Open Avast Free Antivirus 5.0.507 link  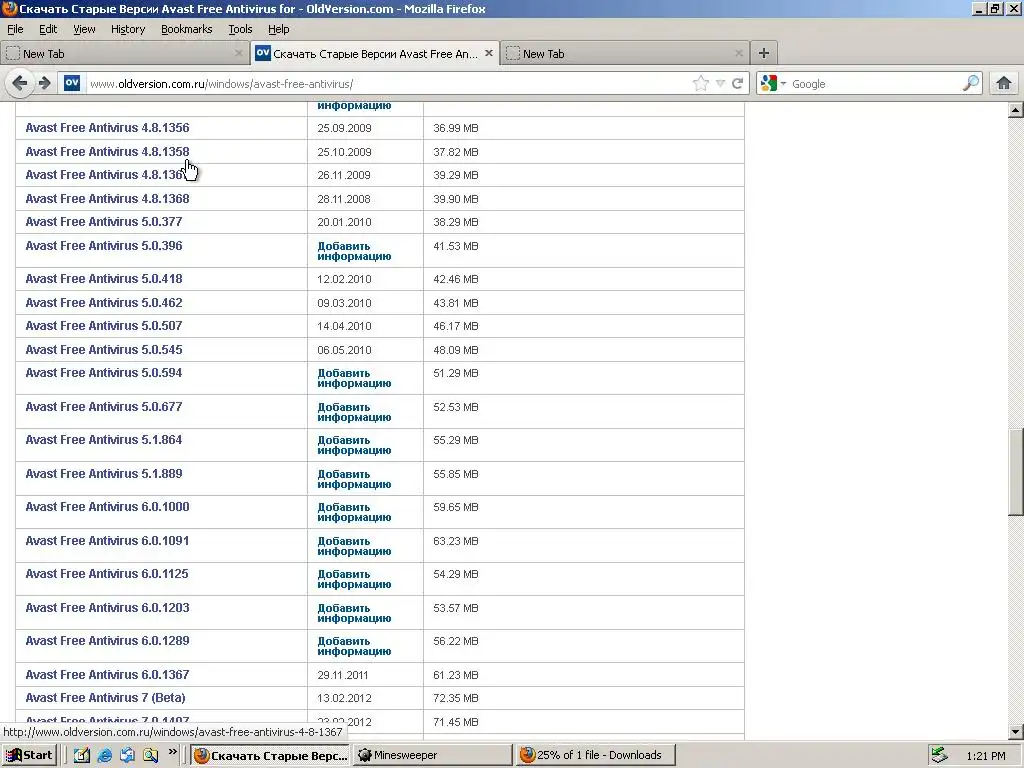(104, 326)
